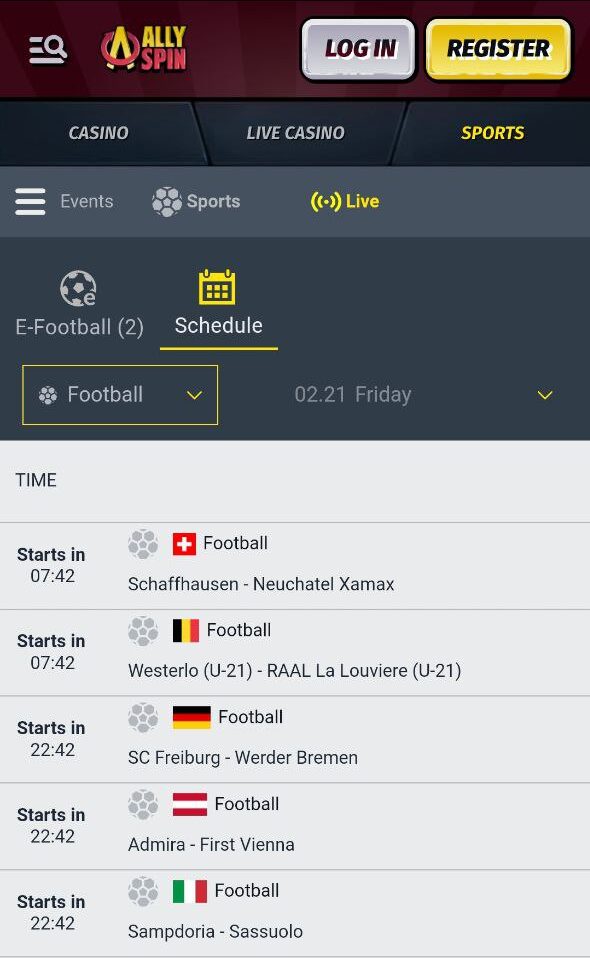Select the Sports tab
This screenshot has height=958, width=590.
492,133
